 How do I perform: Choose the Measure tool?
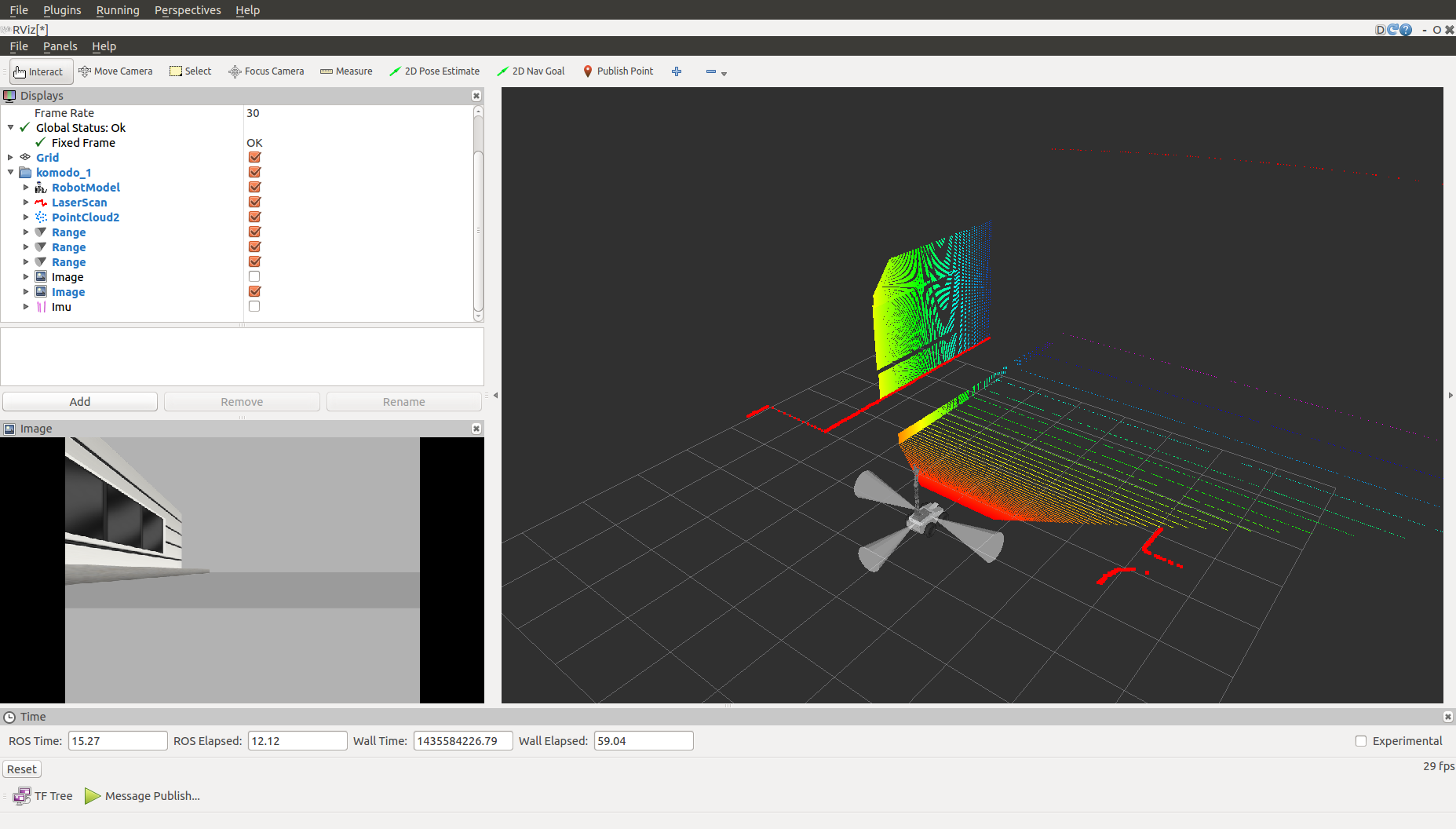[346, 71]
